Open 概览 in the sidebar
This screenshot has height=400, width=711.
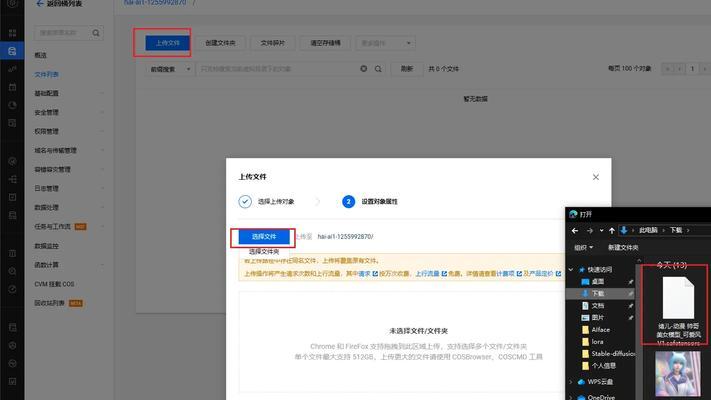click(x=41, y=55)
